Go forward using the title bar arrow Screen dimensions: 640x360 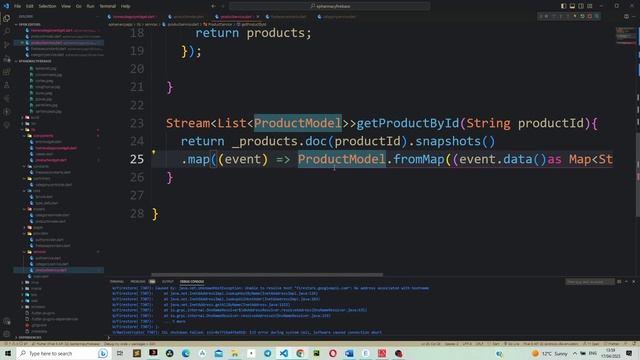click(222, 6)
